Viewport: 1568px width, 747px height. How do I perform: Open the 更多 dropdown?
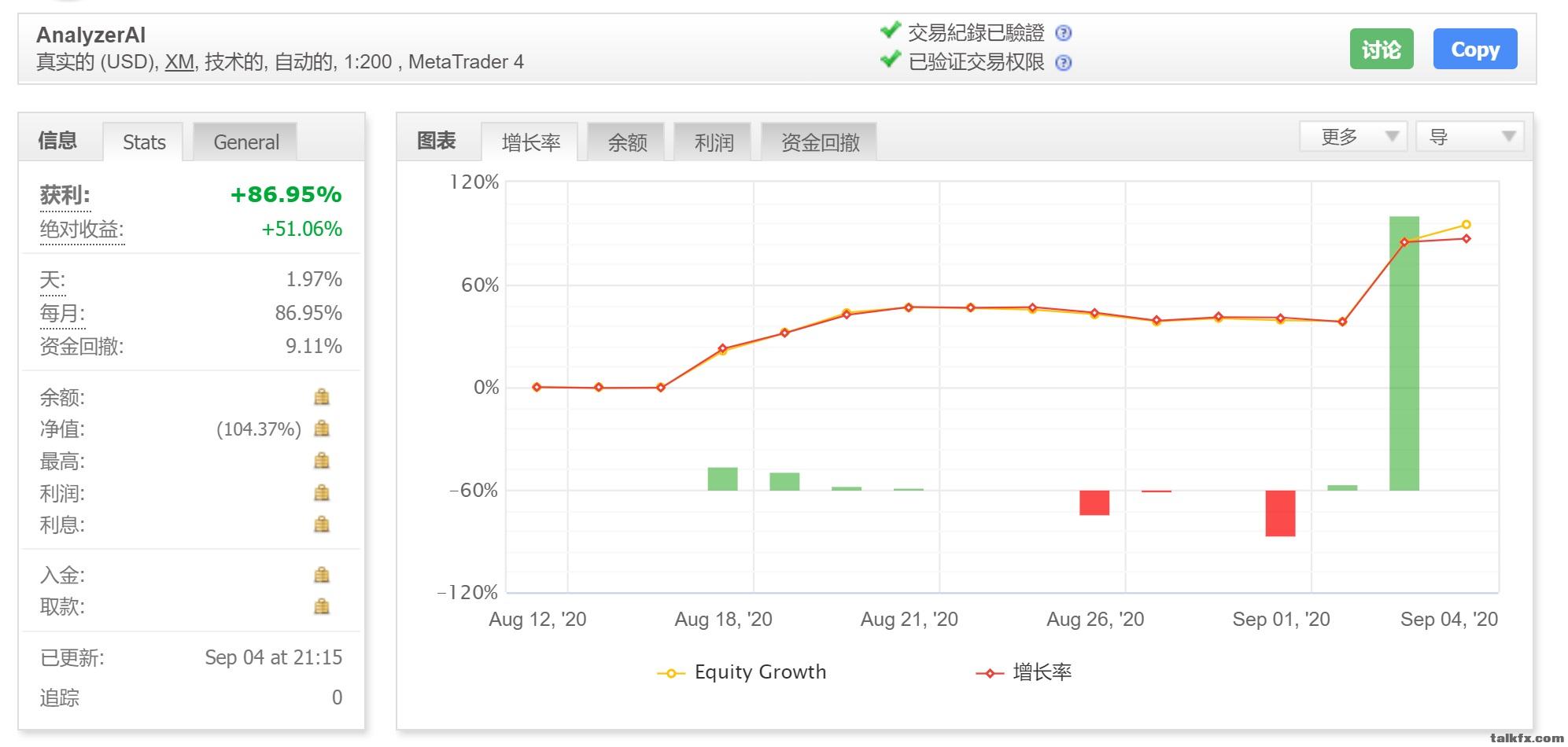pos(1353,137)
